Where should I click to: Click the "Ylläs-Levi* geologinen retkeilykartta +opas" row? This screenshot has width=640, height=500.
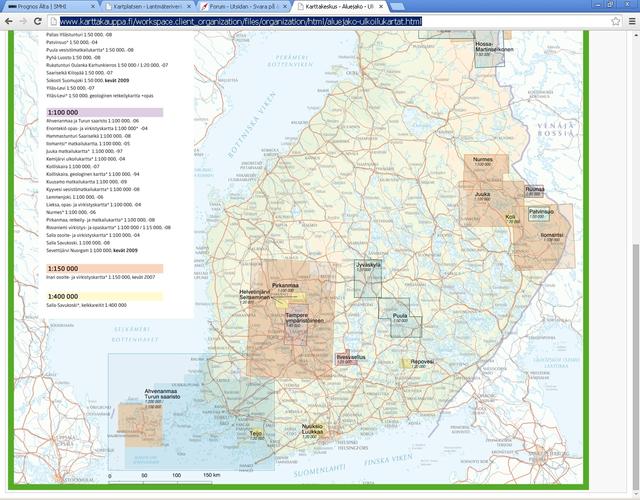(100, 96)
